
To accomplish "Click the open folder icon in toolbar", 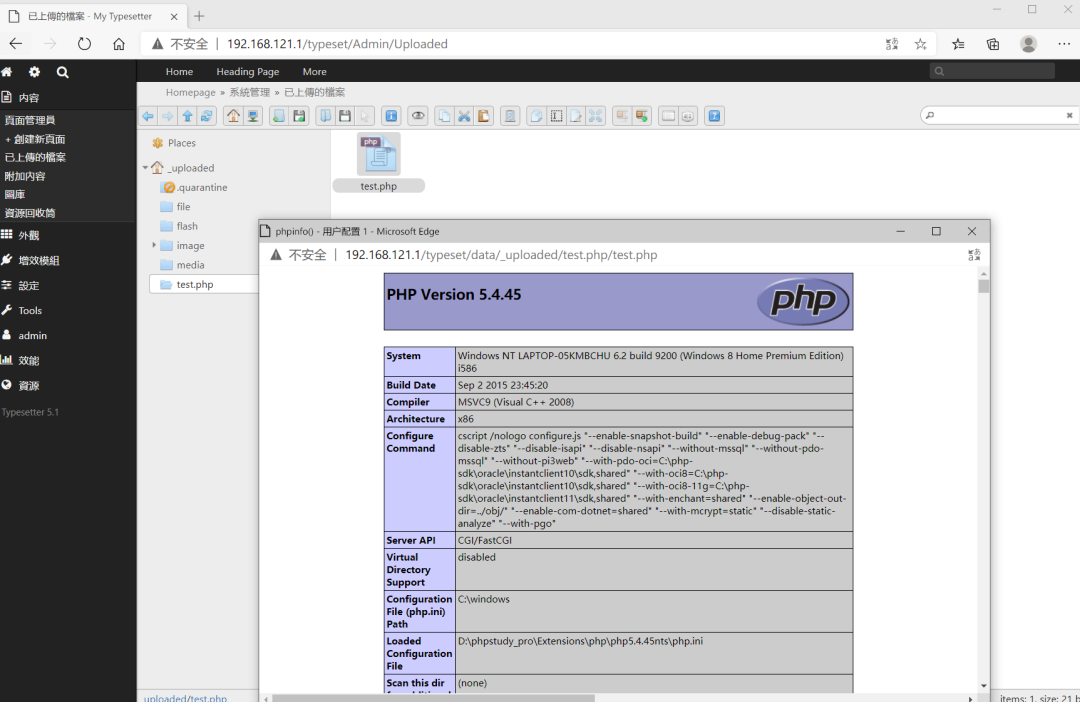I will [325, 116].
